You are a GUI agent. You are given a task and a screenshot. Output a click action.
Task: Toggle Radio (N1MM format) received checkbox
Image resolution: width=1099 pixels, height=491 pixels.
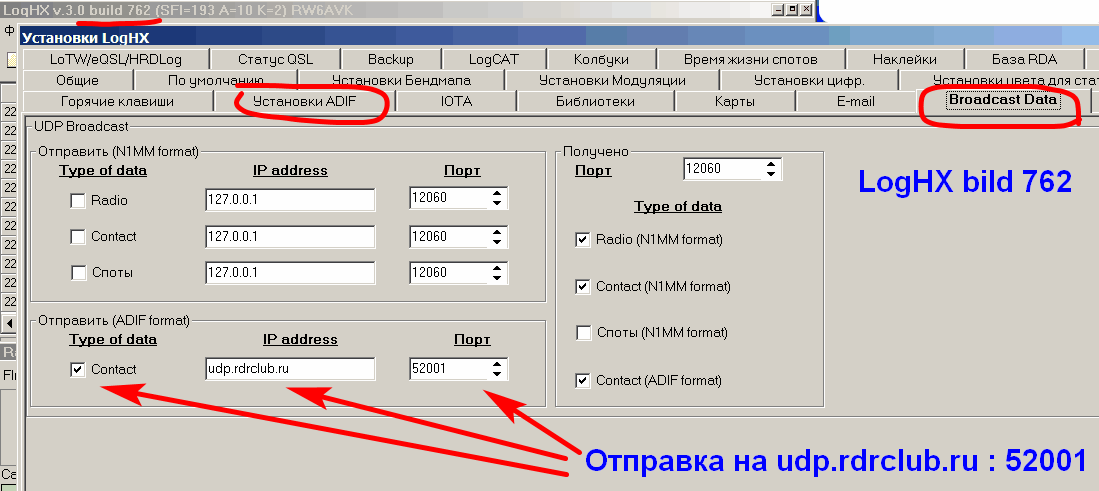click(x=583, y=240)
